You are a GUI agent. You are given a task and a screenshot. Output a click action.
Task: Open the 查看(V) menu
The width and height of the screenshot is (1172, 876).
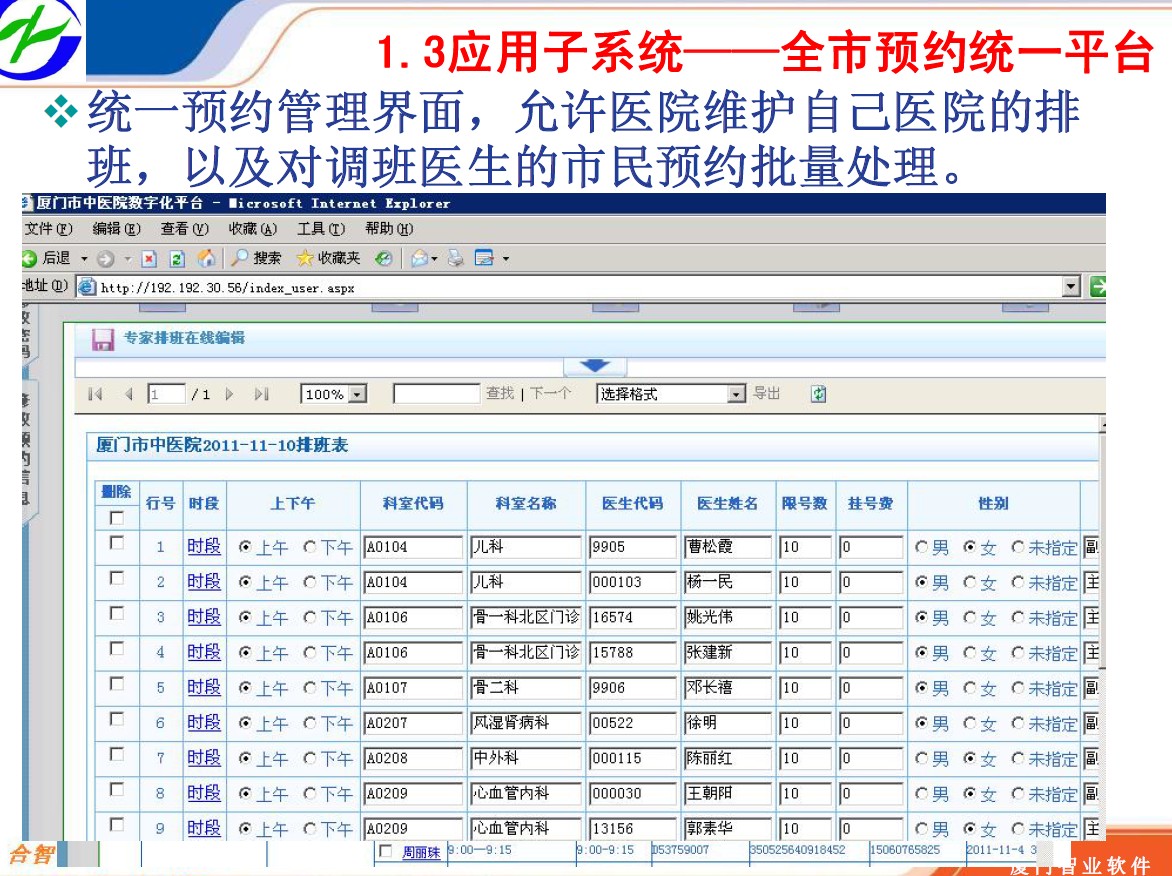(x=184, y=229)
